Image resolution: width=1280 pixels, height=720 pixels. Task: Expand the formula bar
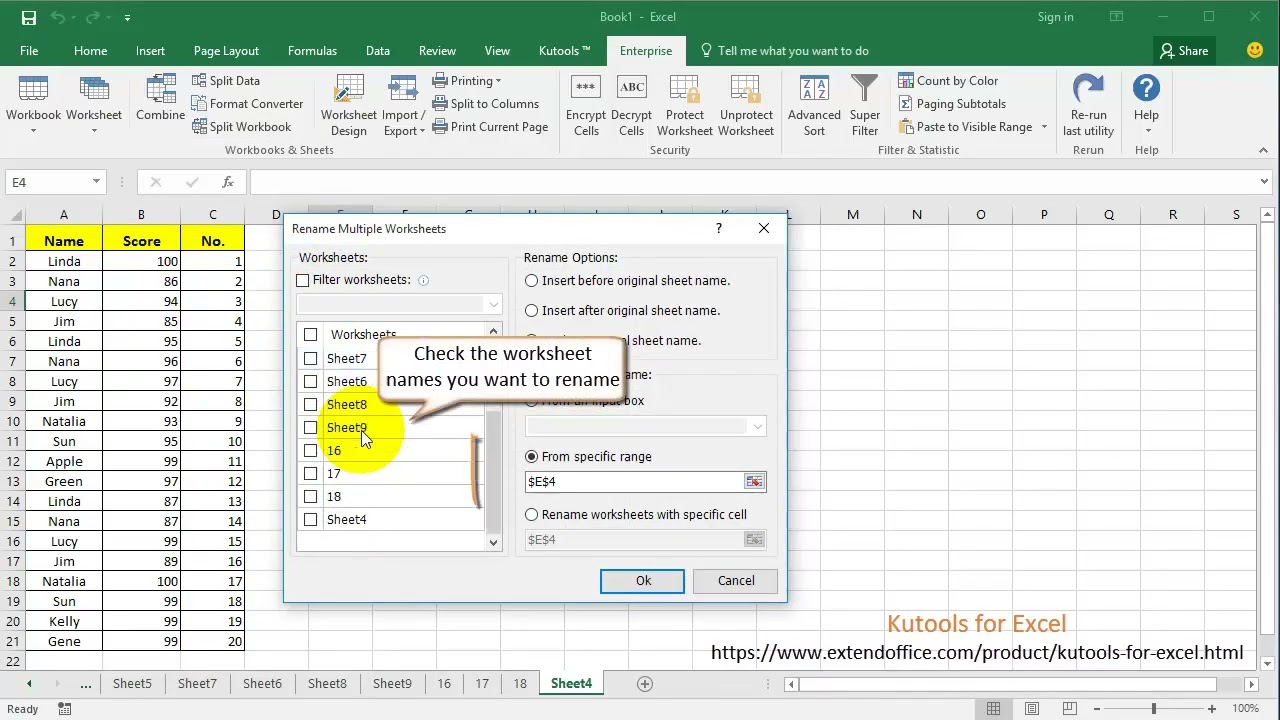[1265, 182]
